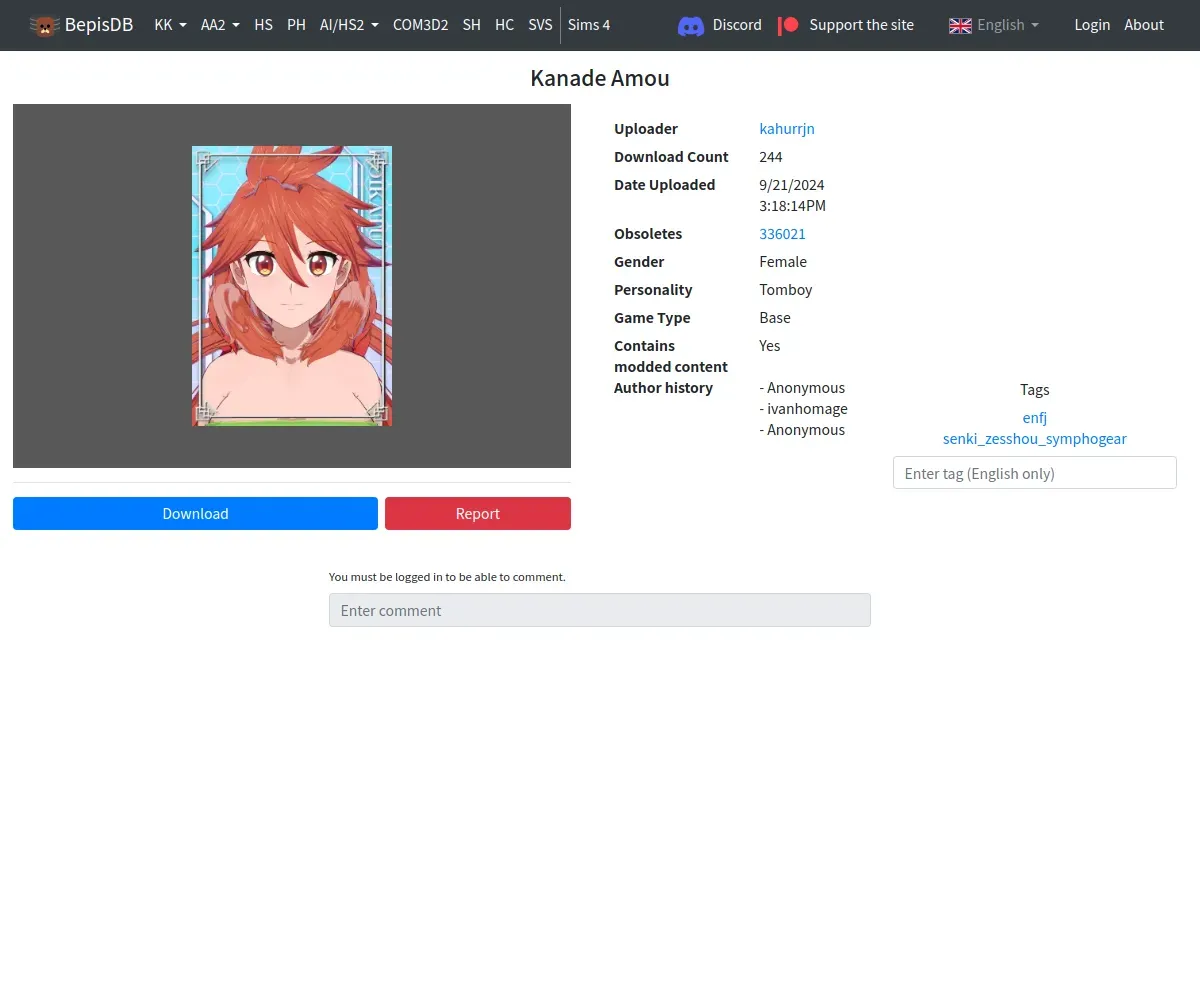This screenshot has width=1200, height=1000.
Task: Click the Tomboy personality value
Action: 786,290
